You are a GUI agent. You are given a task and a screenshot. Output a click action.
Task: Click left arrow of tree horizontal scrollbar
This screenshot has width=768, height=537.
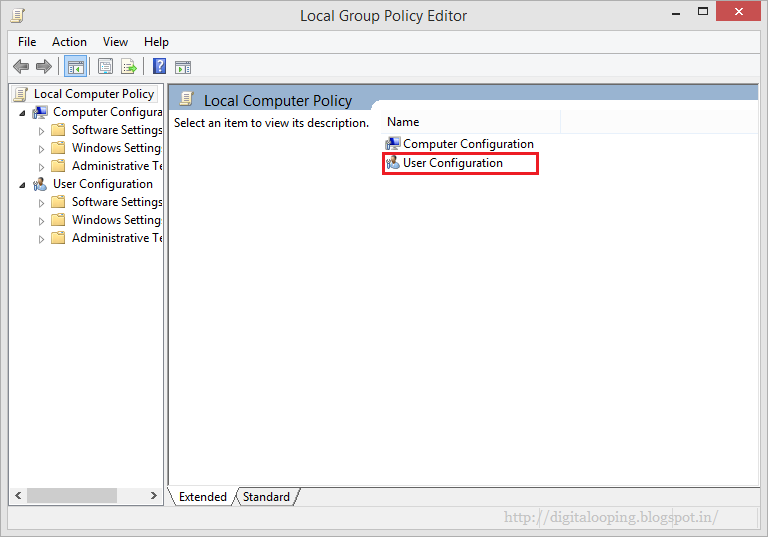pyautogui.click(x=18, y=496)
